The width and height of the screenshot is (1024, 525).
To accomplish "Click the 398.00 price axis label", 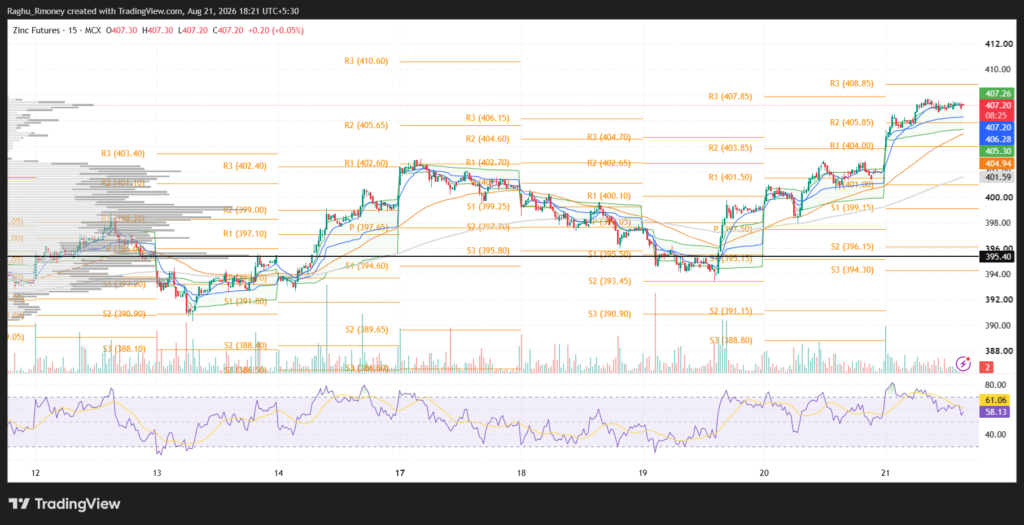I will [999, 223].
